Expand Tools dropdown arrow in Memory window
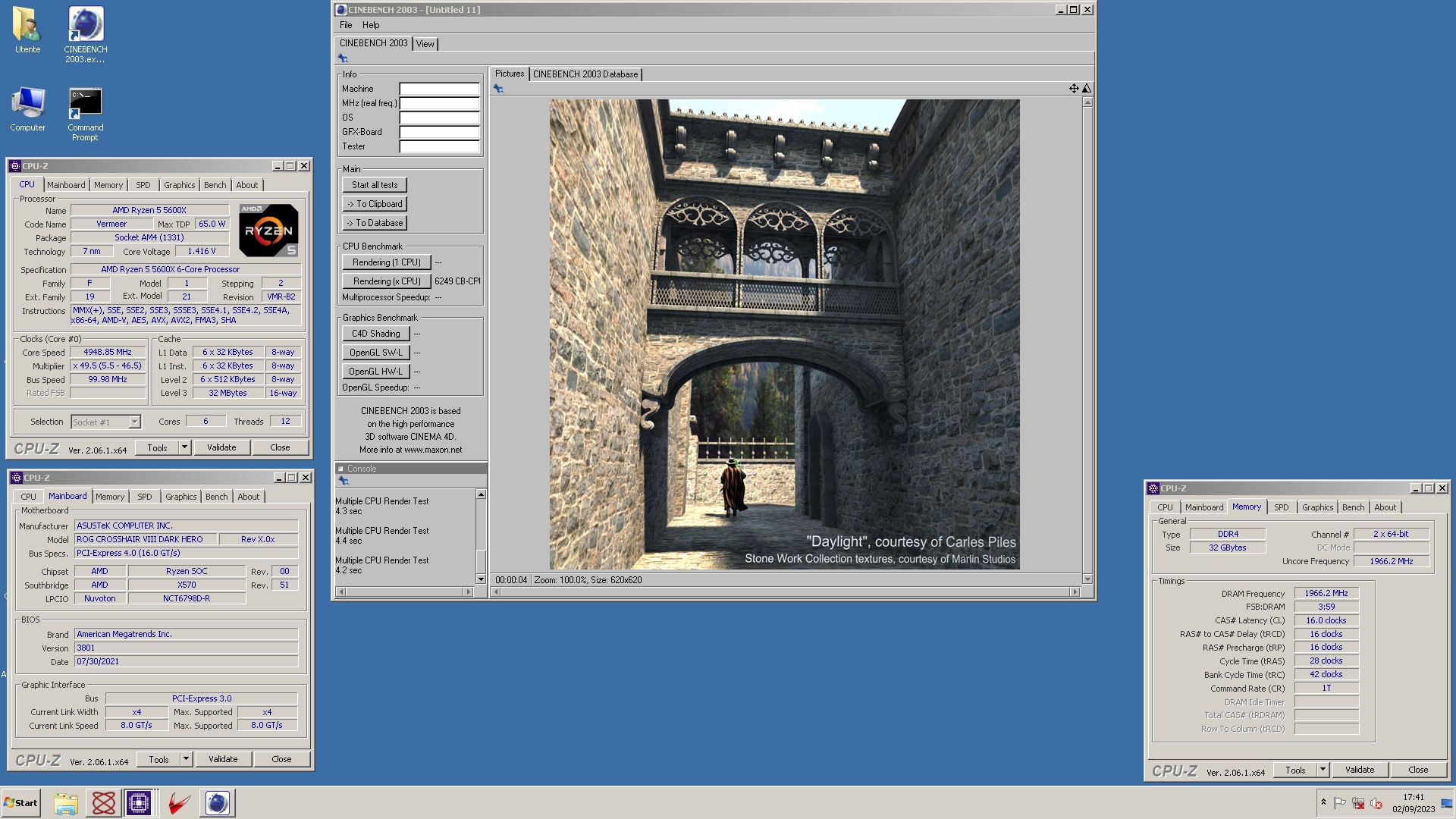 point(1322,770)
